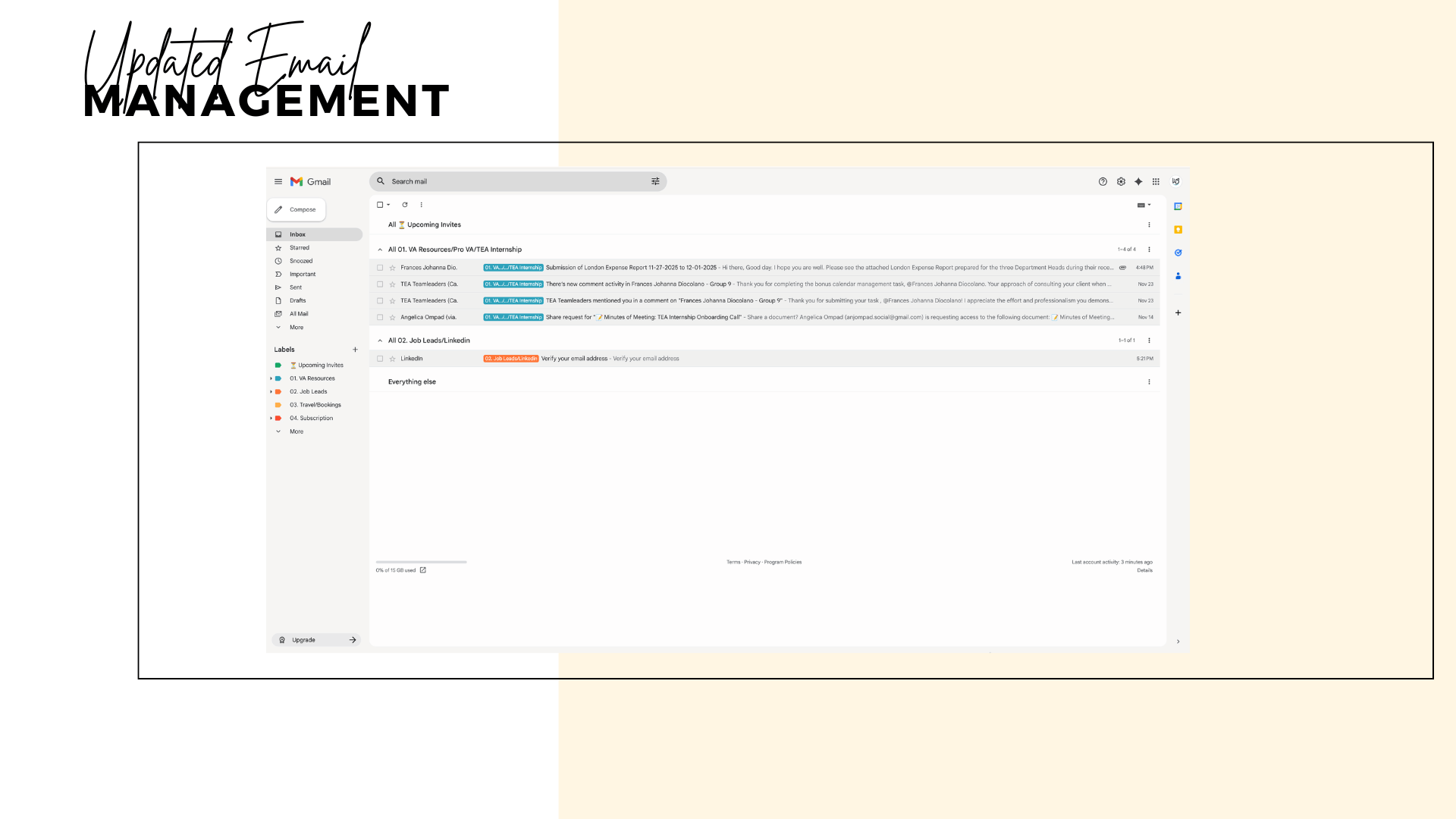Screen dimensions: 1456x819
Task: Expand More under the Drafts folder list
Action: click(296, 328)
